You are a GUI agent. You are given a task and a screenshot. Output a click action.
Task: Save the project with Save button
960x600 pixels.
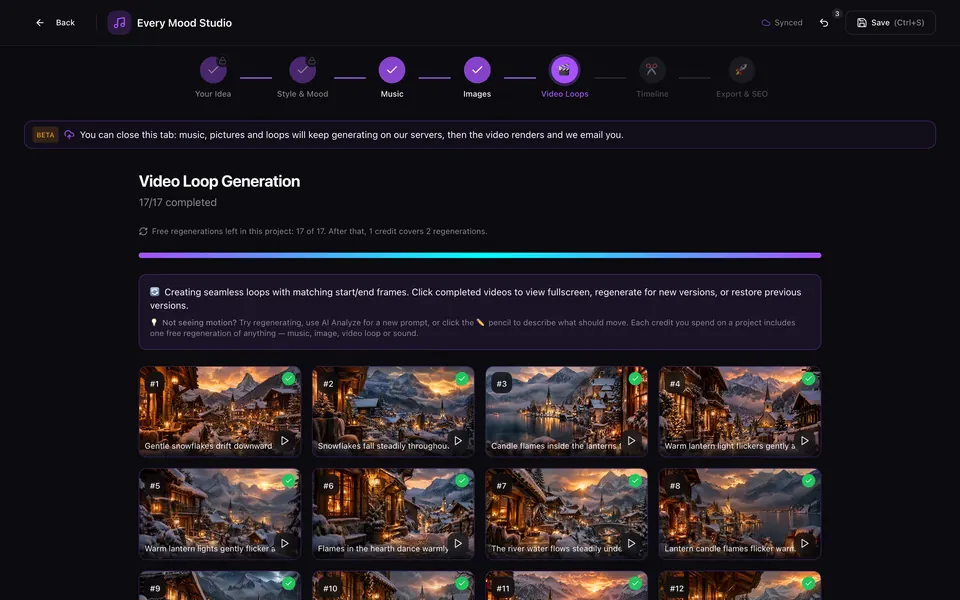click(890, 23)
